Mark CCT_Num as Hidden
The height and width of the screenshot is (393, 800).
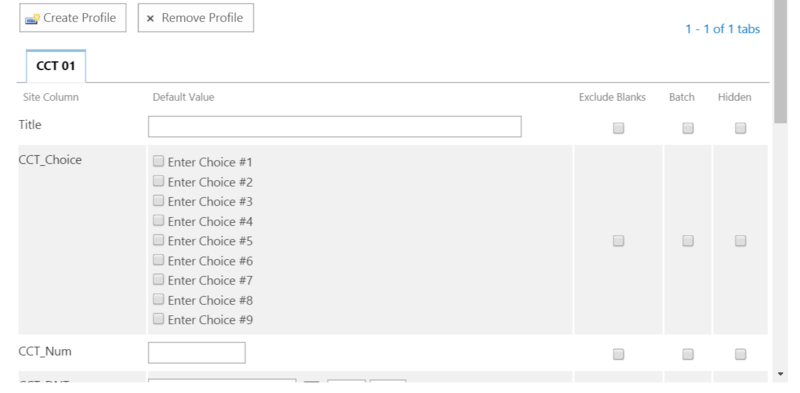(740, 354)
